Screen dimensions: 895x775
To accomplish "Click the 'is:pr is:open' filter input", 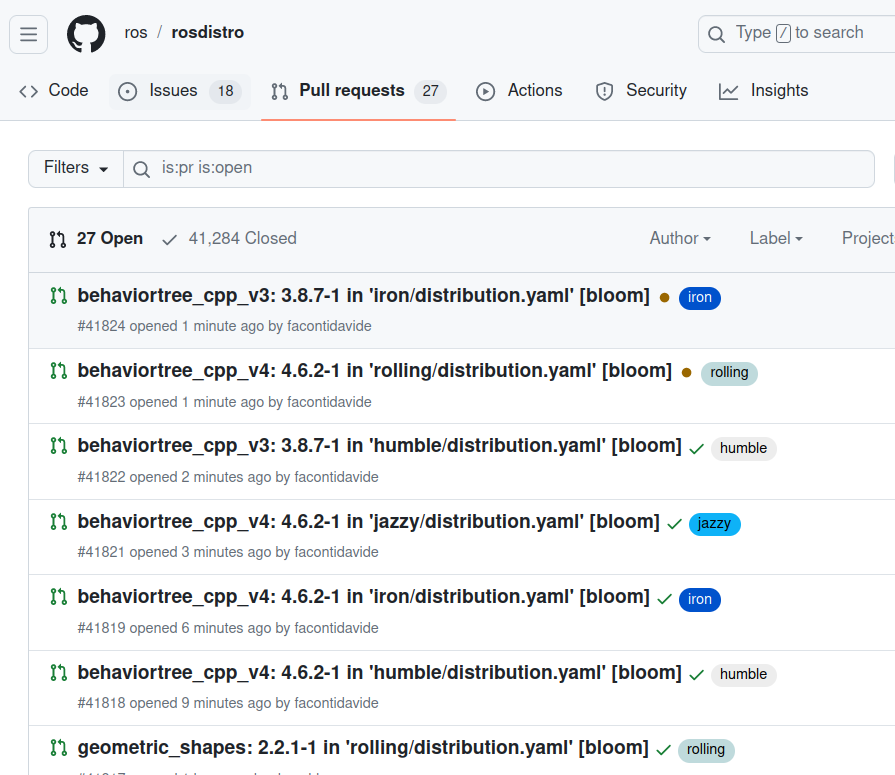I will click(x=499, y=169).
